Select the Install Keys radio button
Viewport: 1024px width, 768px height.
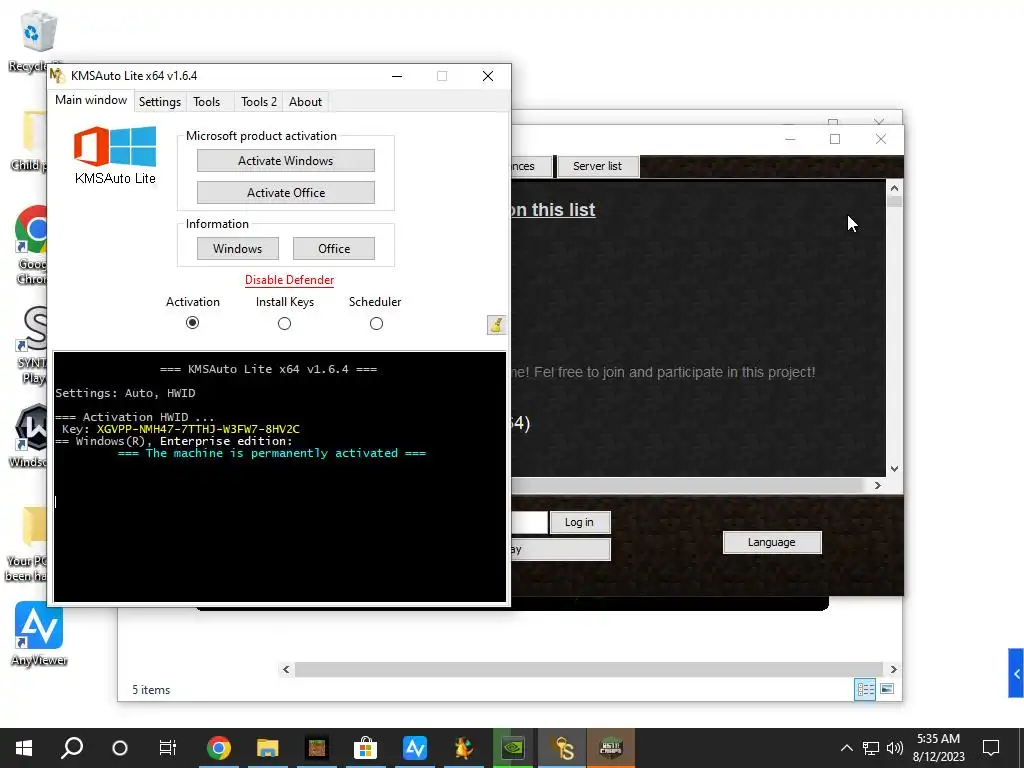click(x=284, y=323)
